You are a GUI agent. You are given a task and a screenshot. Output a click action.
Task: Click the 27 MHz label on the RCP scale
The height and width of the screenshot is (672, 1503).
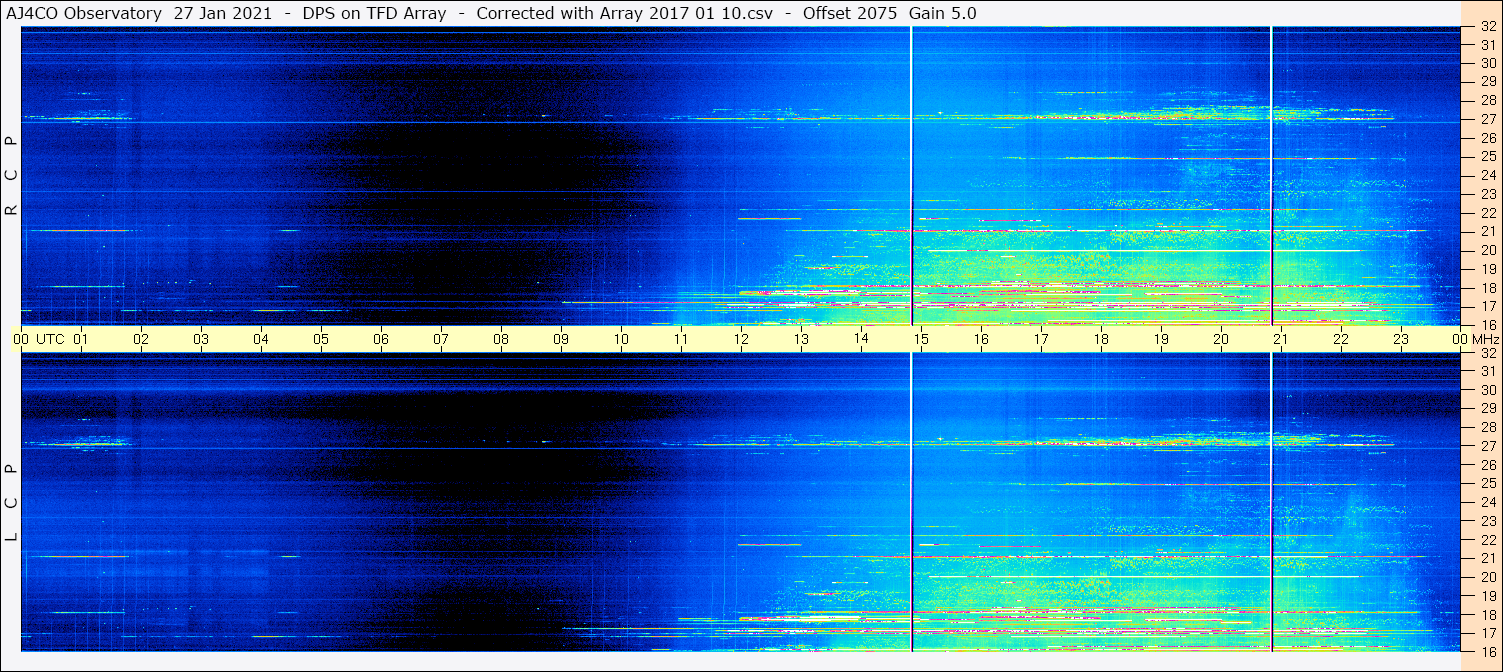point(1487,119)
